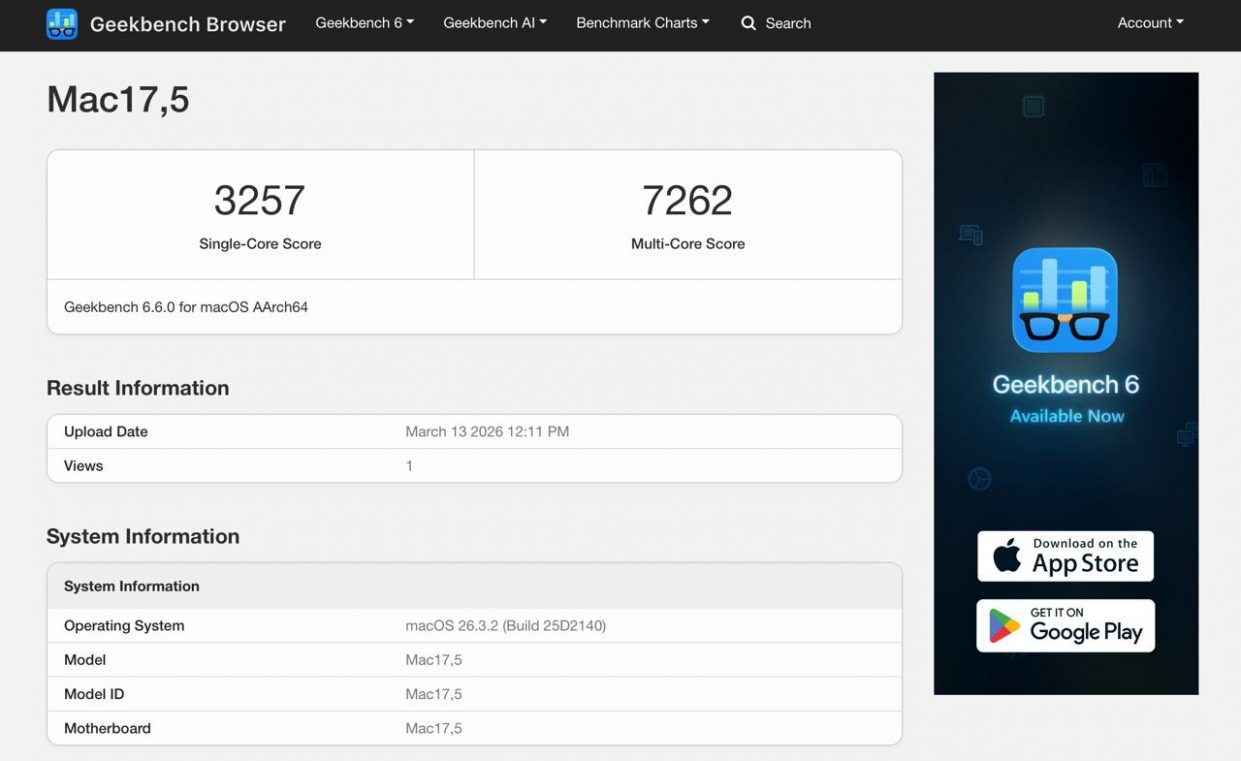Click the Motherboard row label
1241x761 pixels.
(x=107, y=728)
